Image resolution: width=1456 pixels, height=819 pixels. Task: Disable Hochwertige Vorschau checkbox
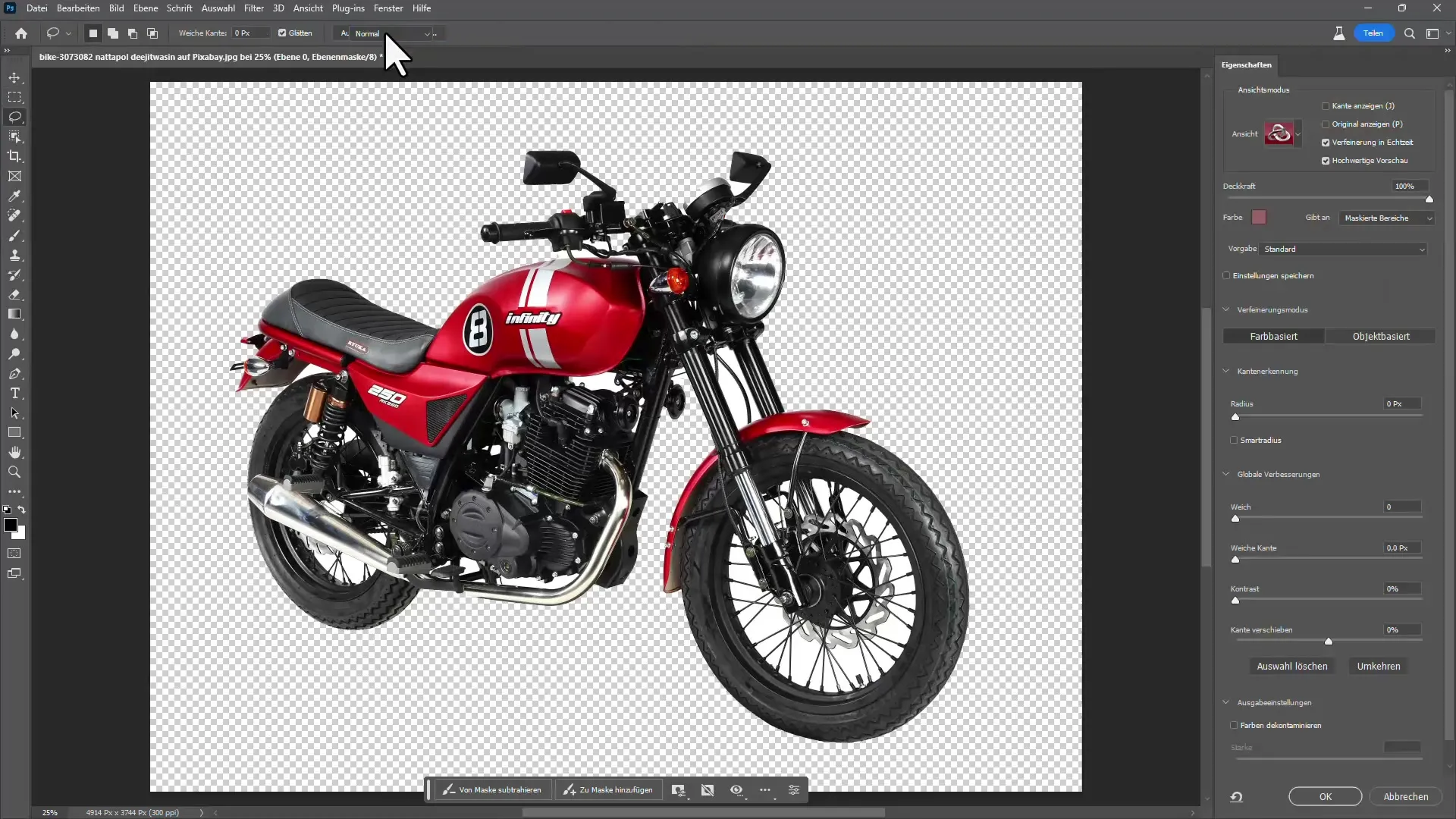coord(1326,161)
